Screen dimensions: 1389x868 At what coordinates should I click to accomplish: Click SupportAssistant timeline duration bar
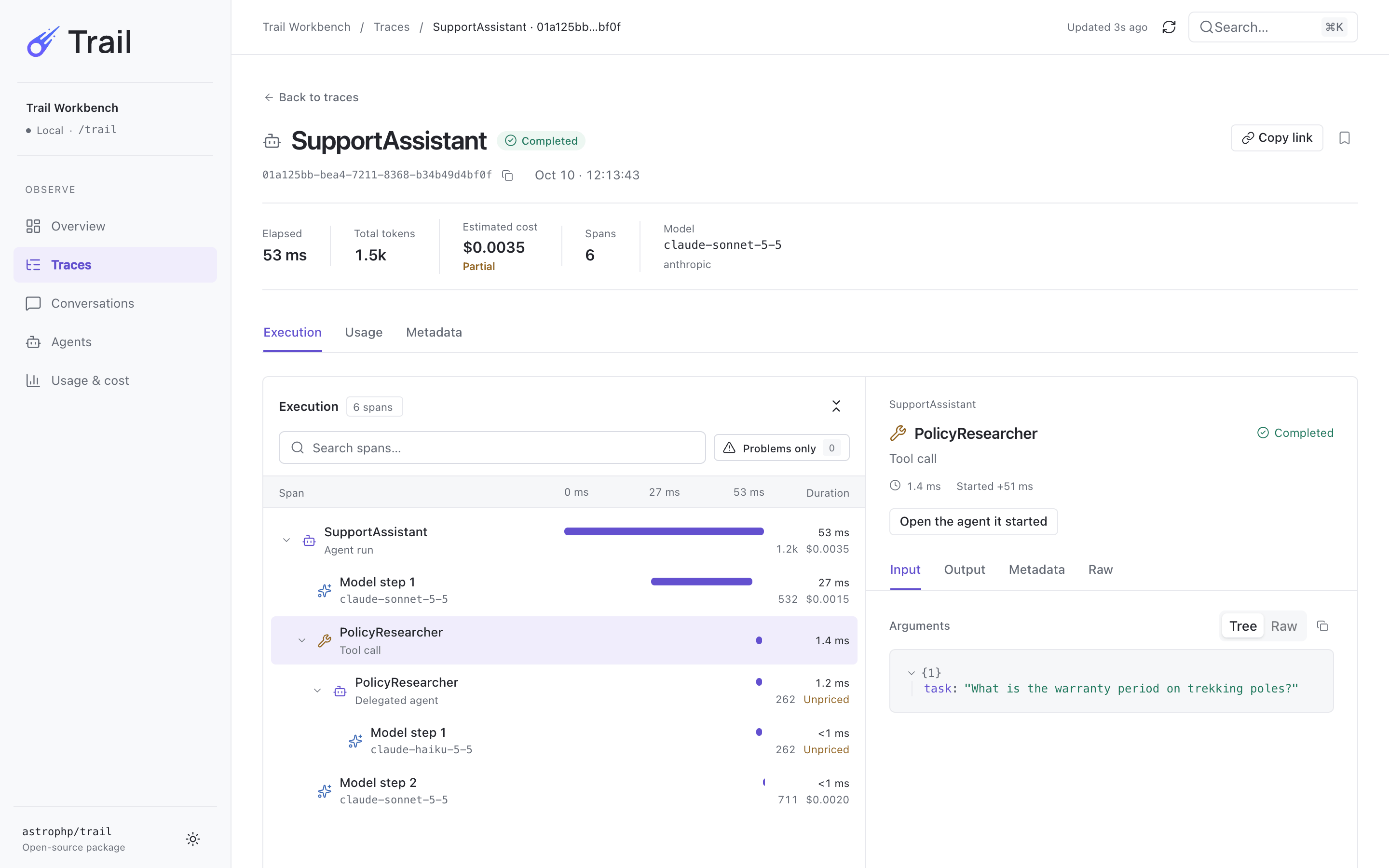pos(664,531)
